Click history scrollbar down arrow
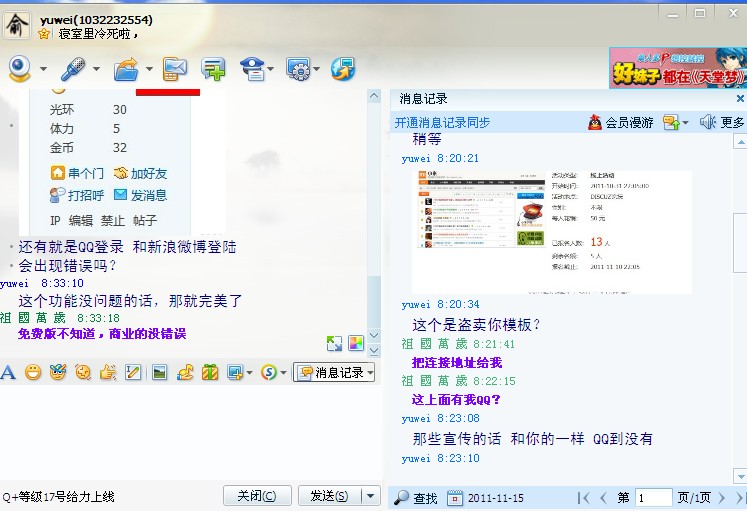The height and width of the screenshot is (511, 747). pos(740,476)
